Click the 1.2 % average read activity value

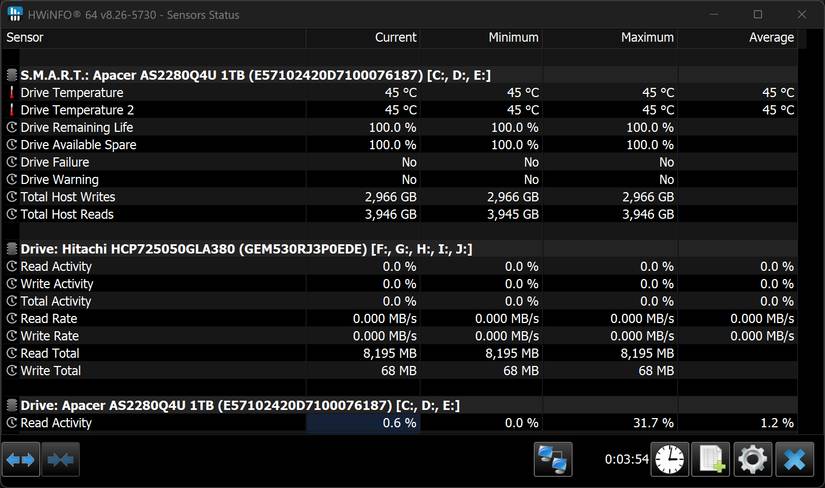(x=777, y=423)
